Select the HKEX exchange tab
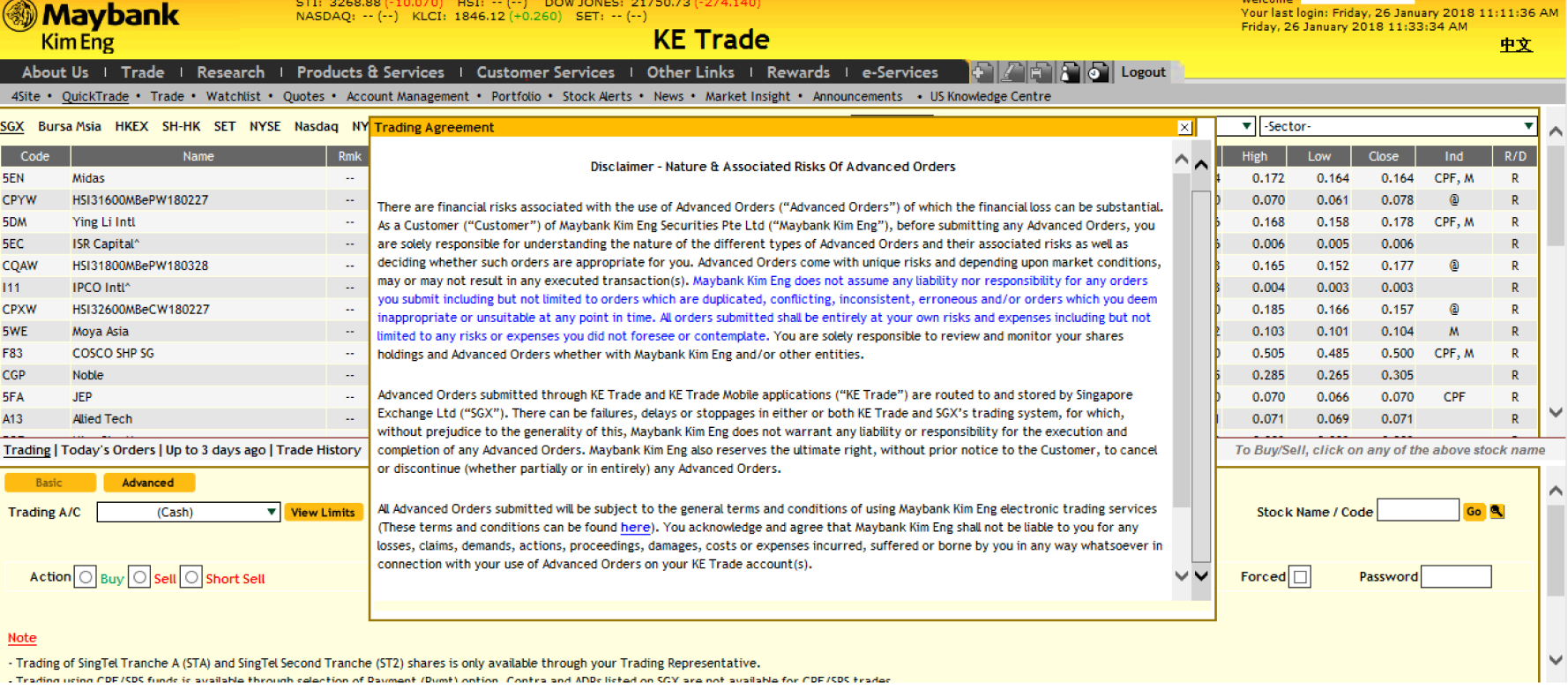Screen dimensions: 1568x690 click(131, 127)
